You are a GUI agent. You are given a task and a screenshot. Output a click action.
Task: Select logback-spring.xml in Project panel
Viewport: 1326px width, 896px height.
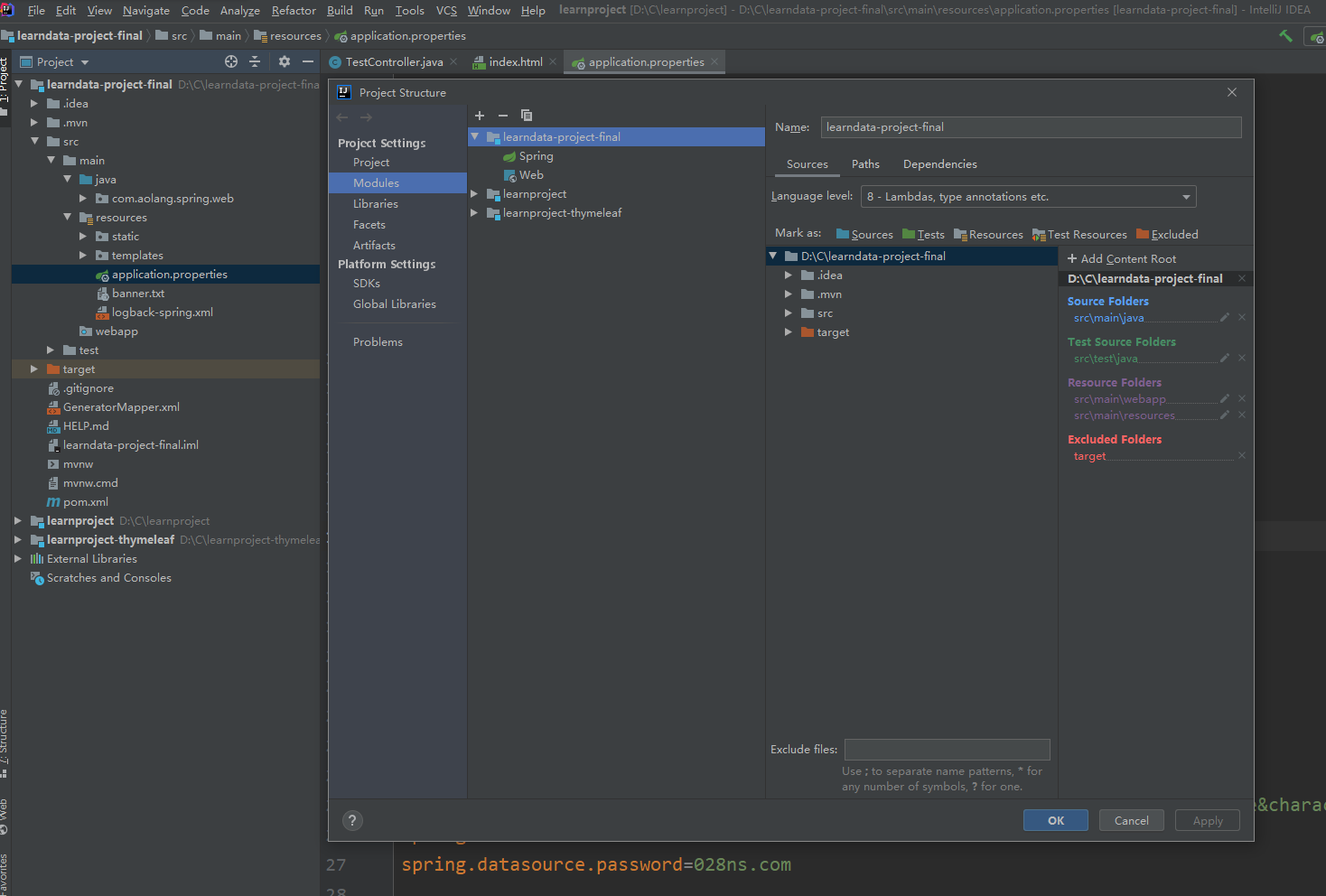[155, 312]
